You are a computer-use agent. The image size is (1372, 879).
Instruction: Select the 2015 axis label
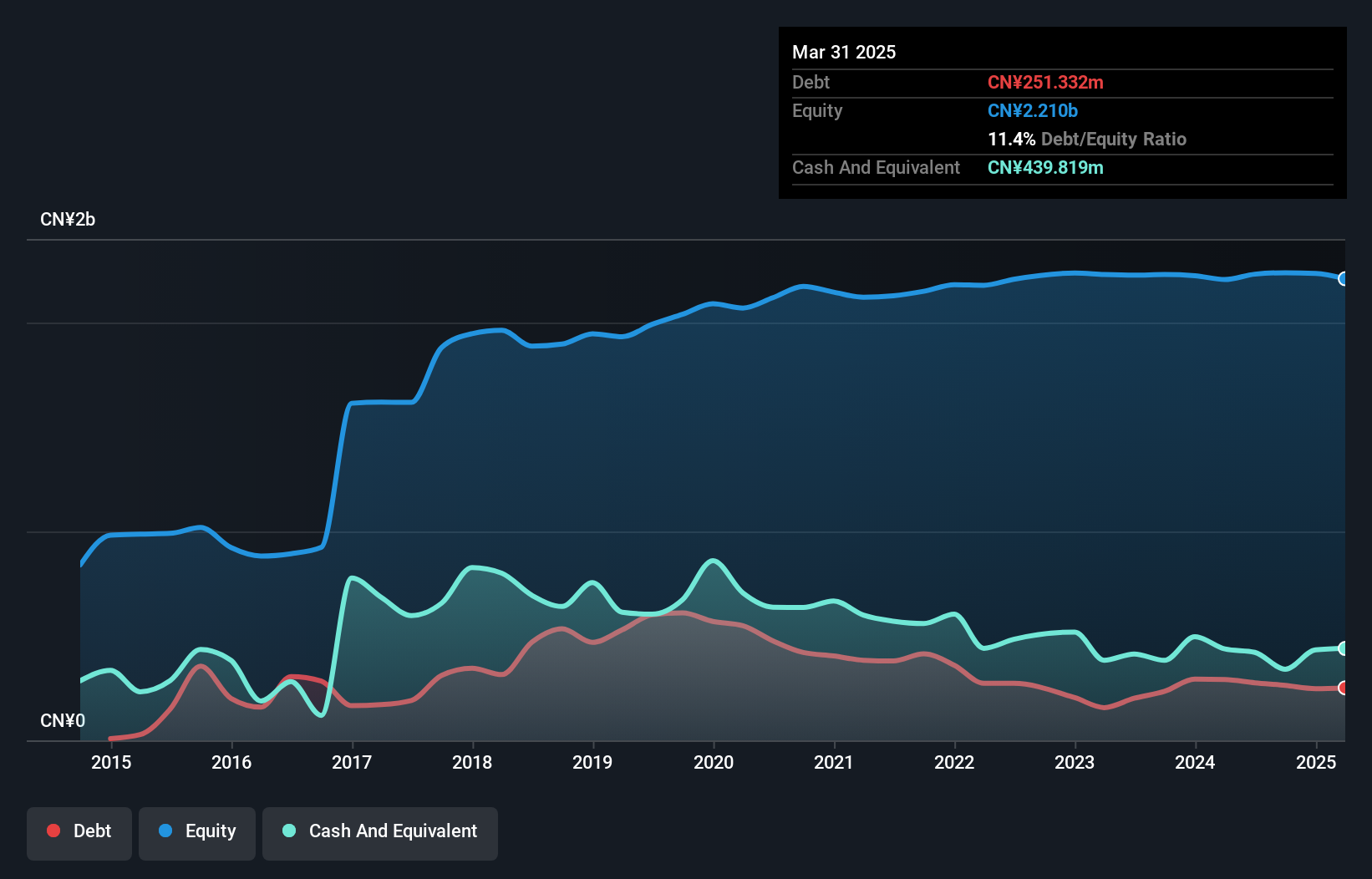(x=111, y=762)
